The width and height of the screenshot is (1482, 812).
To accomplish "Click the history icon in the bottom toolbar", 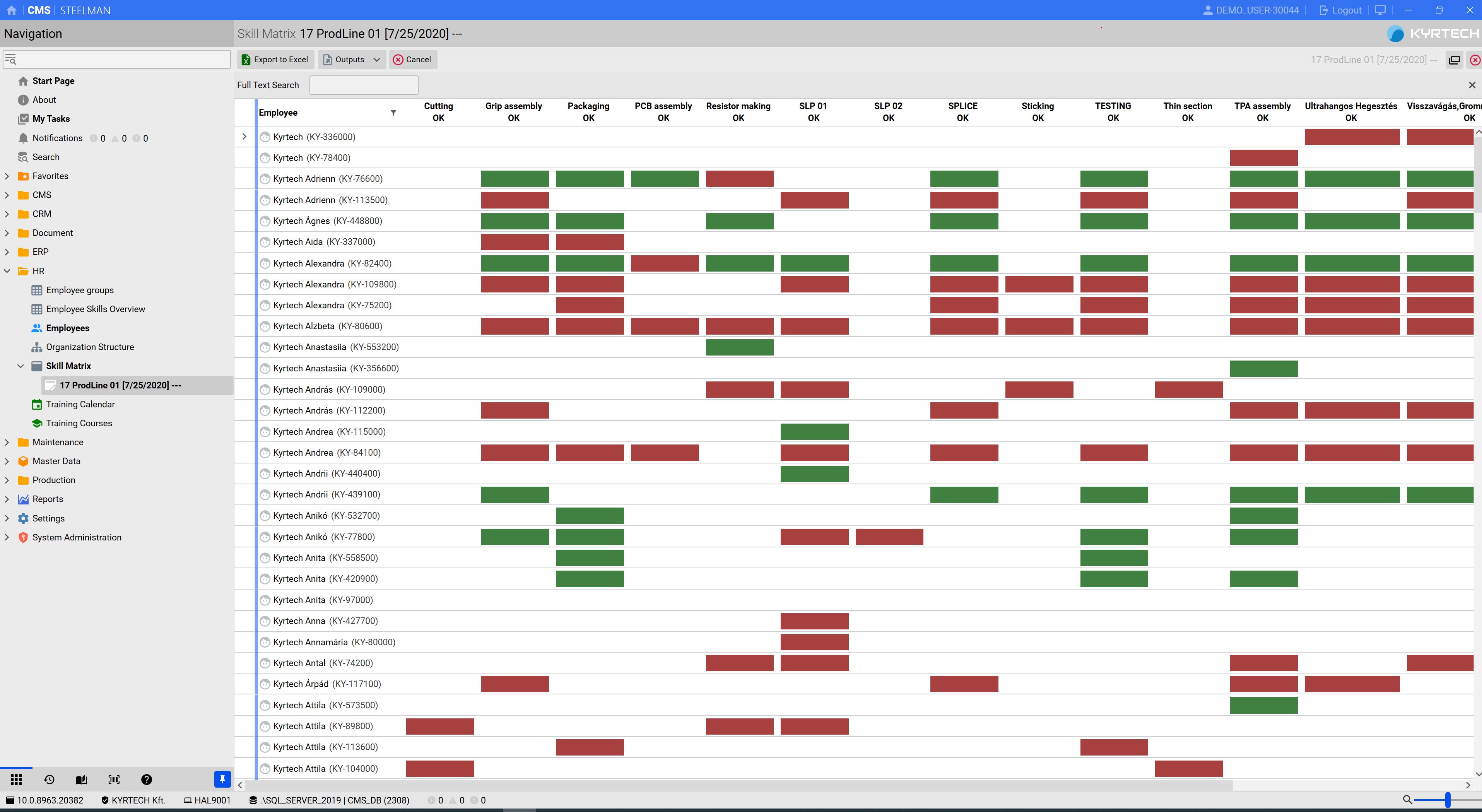I will click(49, 779).
